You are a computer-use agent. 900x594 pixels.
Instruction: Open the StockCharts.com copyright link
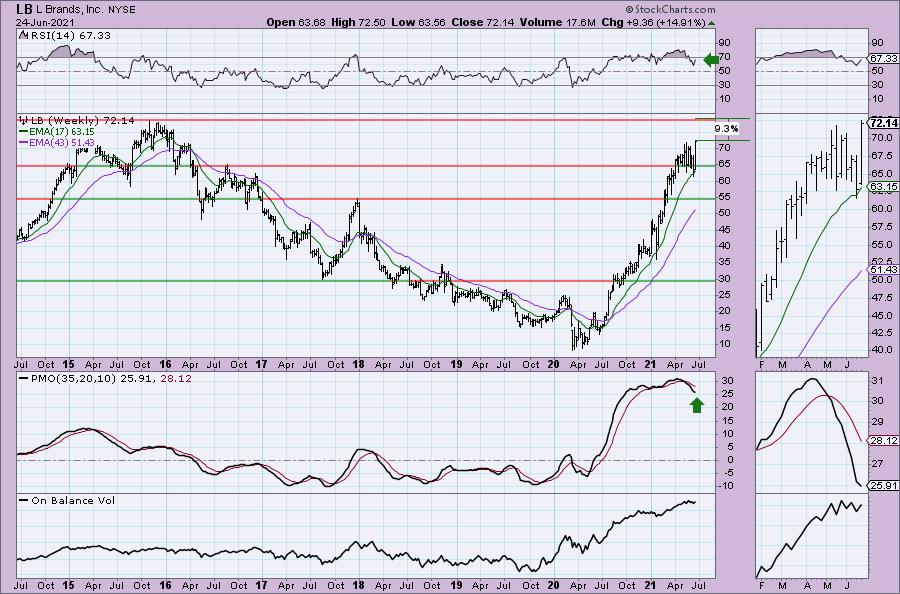pos(670,9)
